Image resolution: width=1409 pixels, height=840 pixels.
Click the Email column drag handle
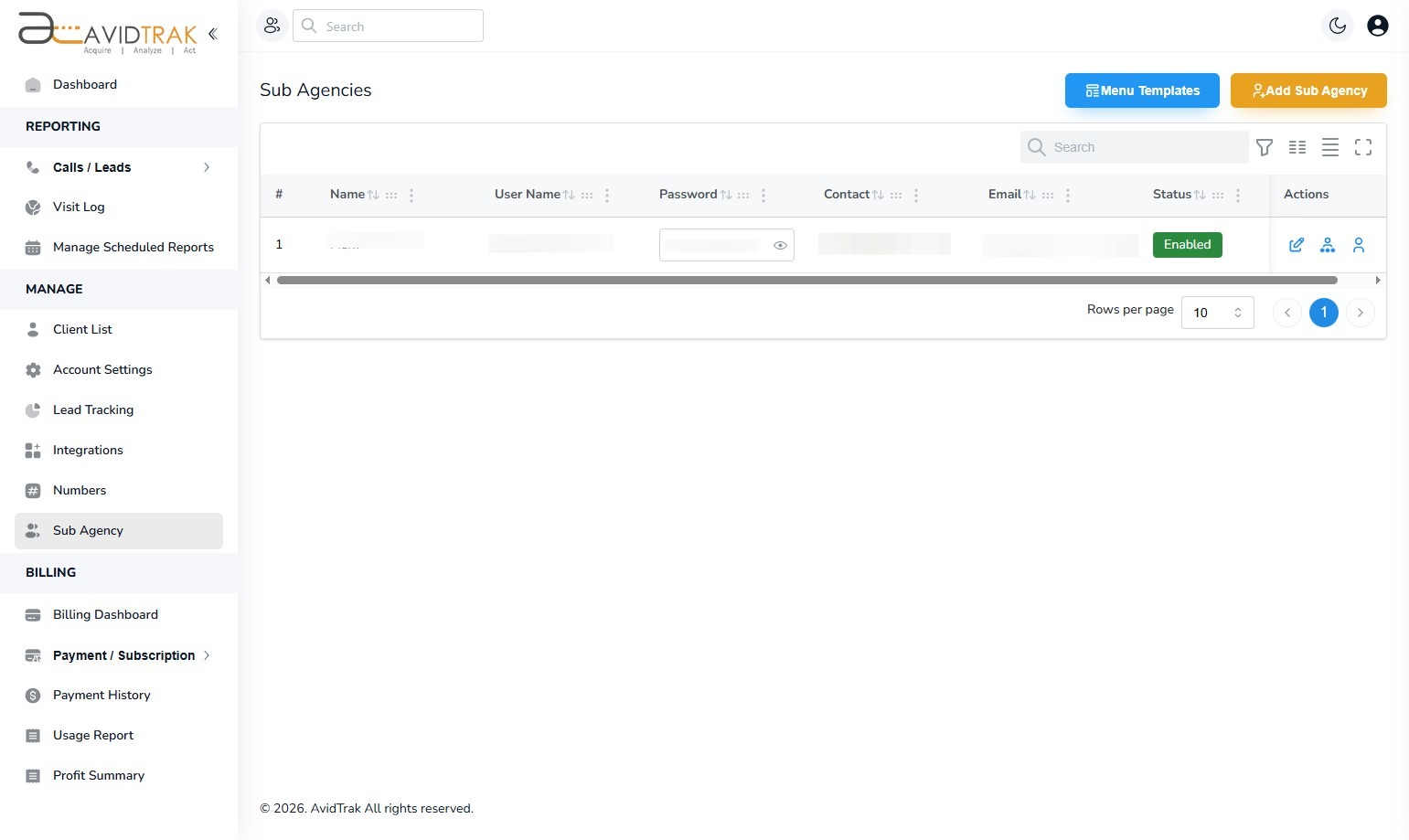tap(1048, 195)
